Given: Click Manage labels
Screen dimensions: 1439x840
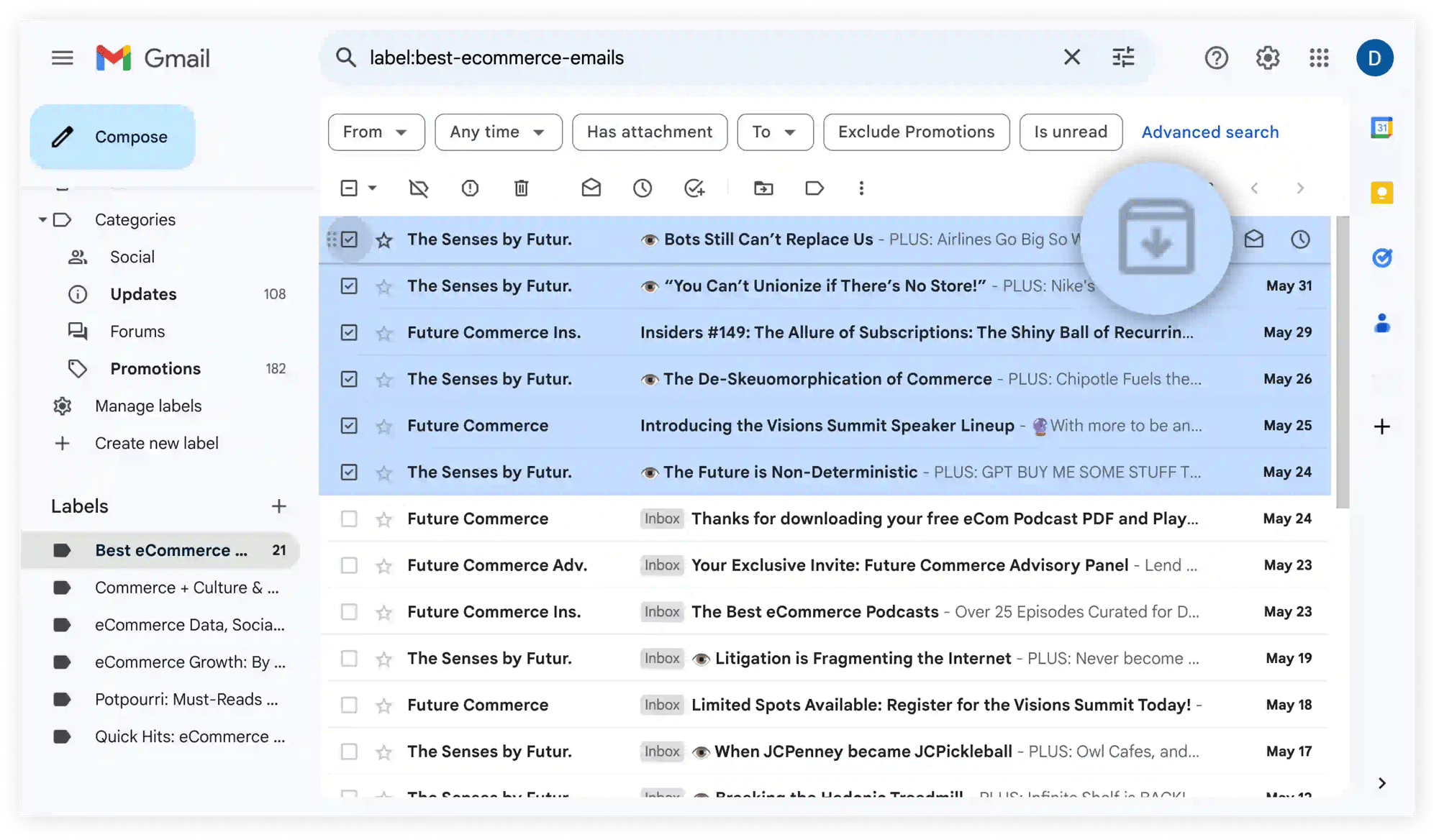Looking at the screenshot, I should click(148, 406).
